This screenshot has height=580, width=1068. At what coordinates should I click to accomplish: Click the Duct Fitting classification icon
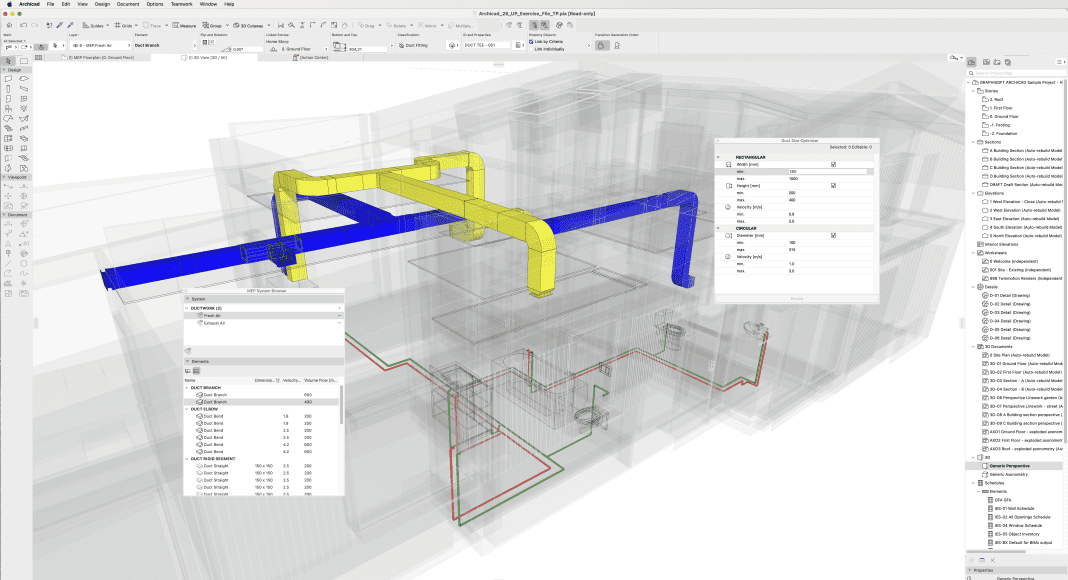point(400,45)
